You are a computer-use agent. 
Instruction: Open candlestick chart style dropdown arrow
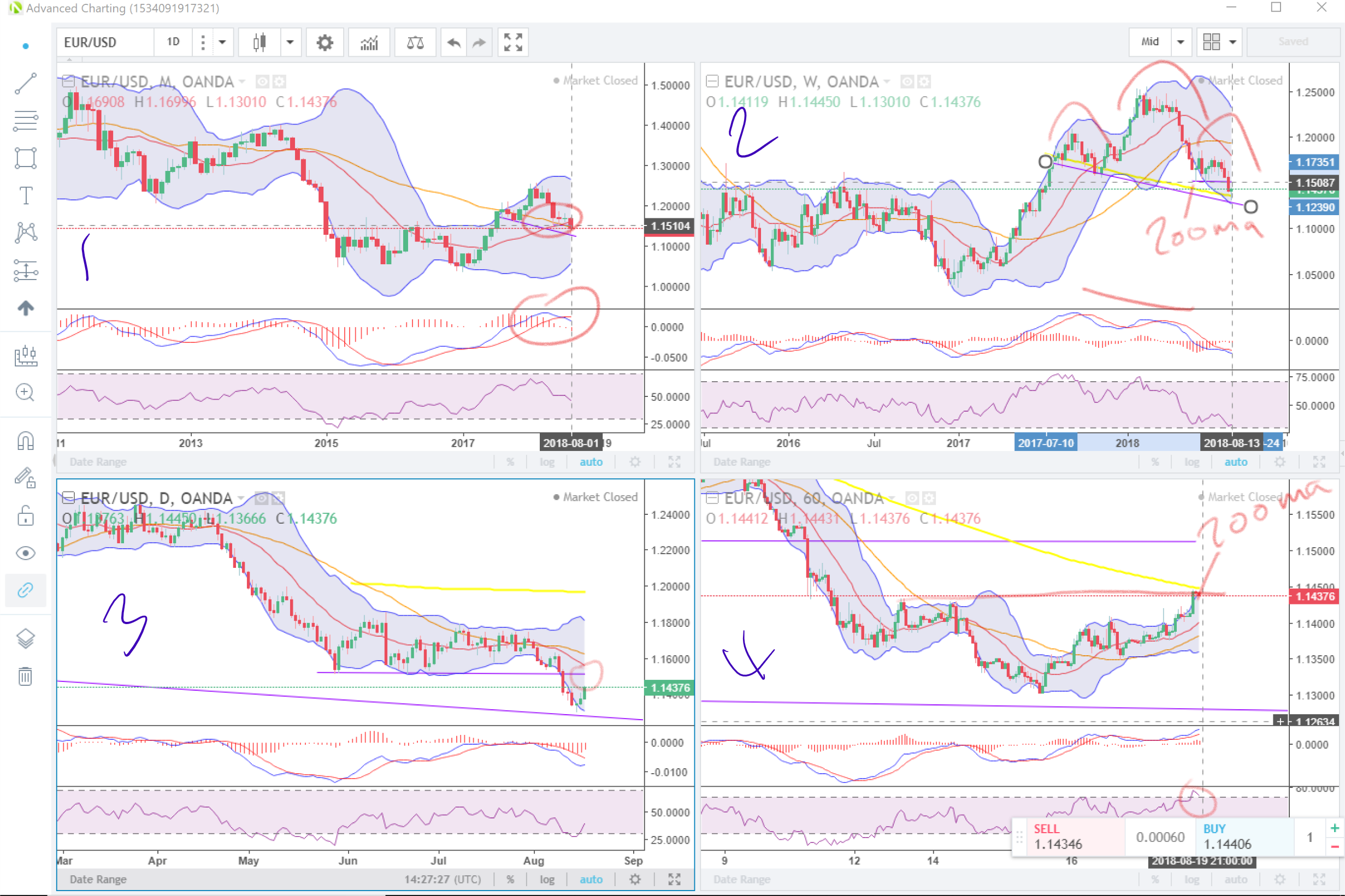(290, 42)
